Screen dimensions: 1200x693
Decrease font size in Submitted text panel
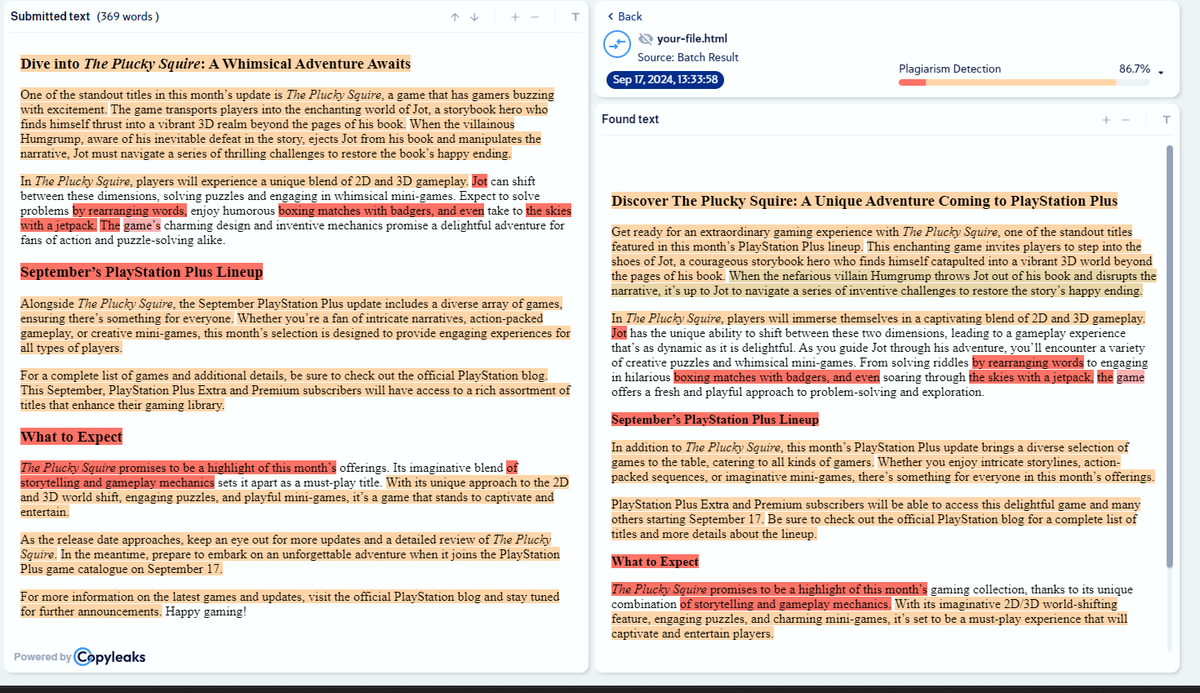tap(534, 17)
